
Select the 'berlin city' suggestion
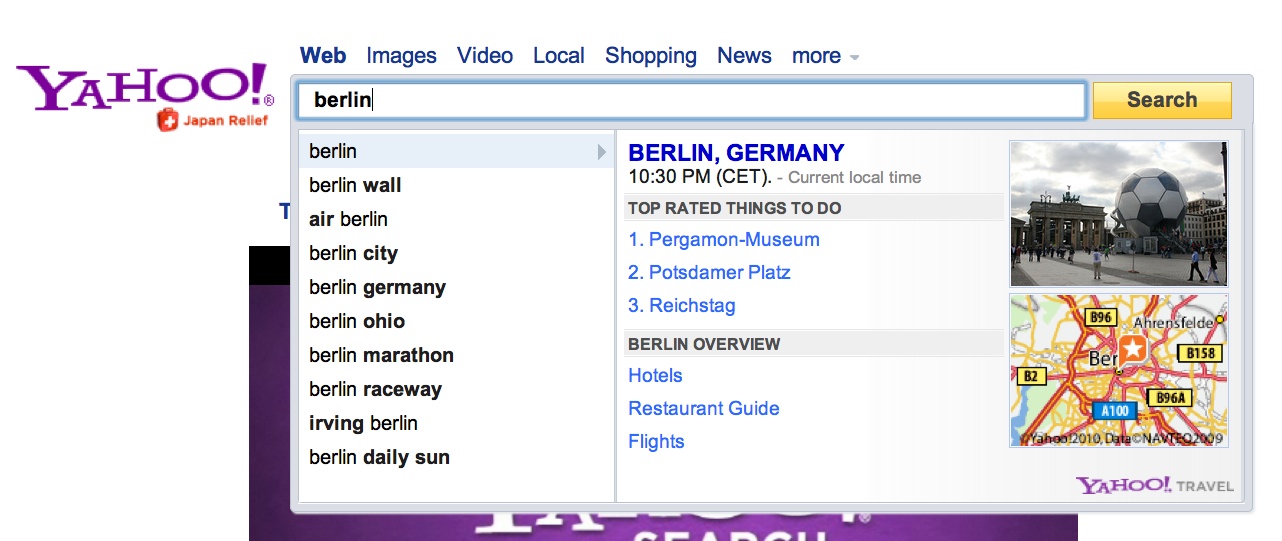[x=457, y=254]
